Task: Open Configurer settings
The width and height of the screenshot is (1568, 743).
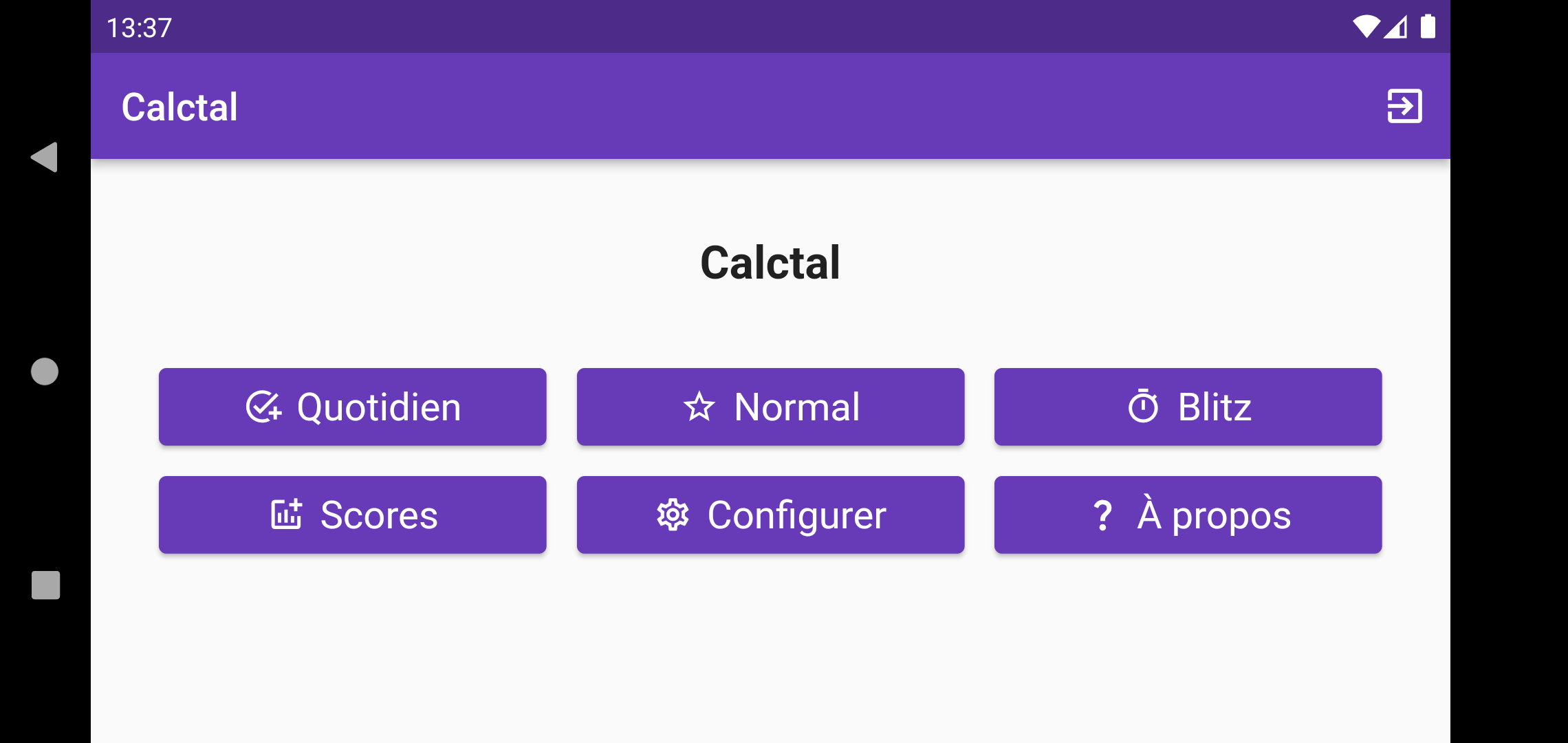Action: (x=770, y=514)
